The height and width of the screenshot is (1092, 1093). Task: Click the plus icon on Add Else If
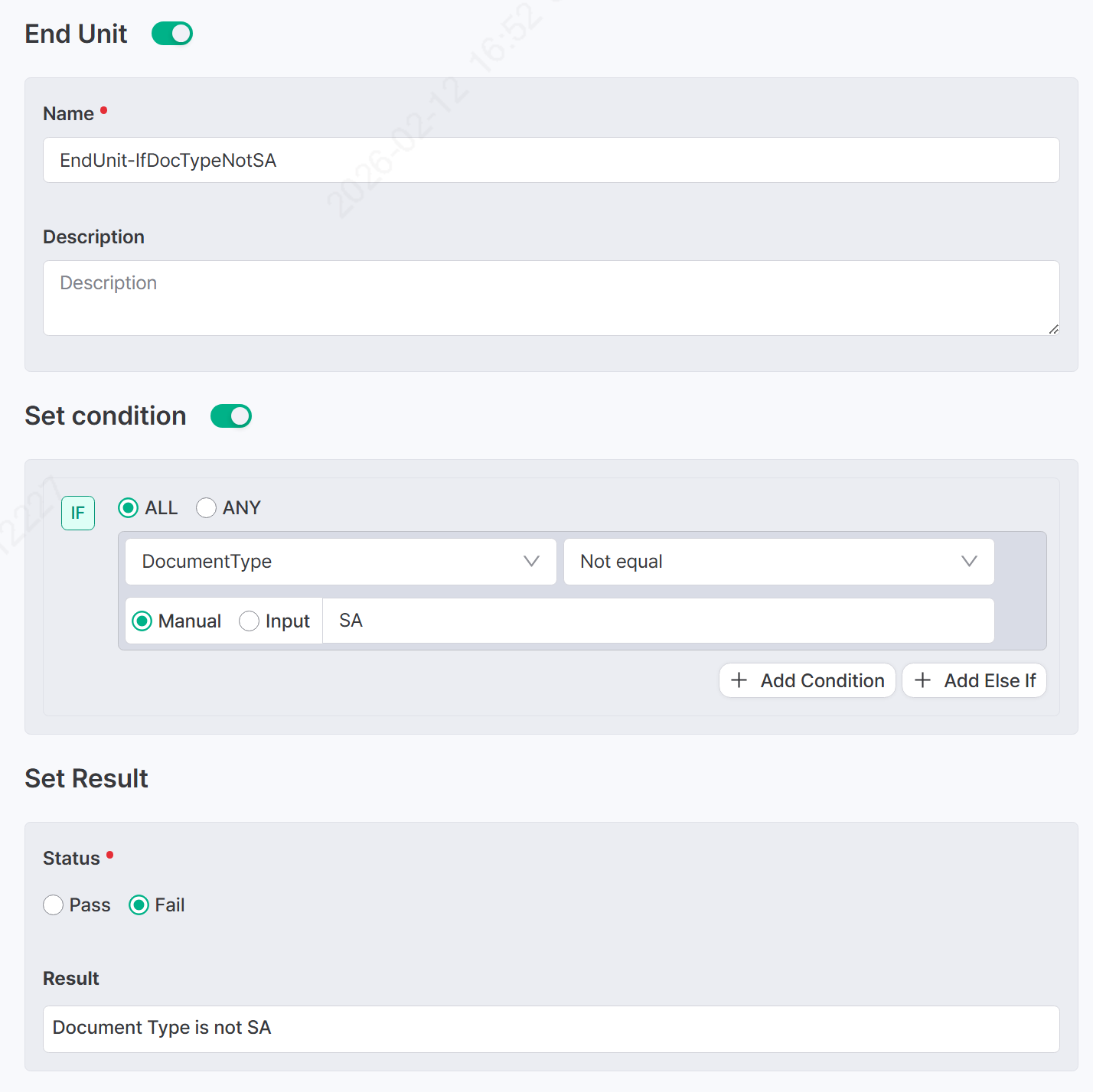point(922,680)
